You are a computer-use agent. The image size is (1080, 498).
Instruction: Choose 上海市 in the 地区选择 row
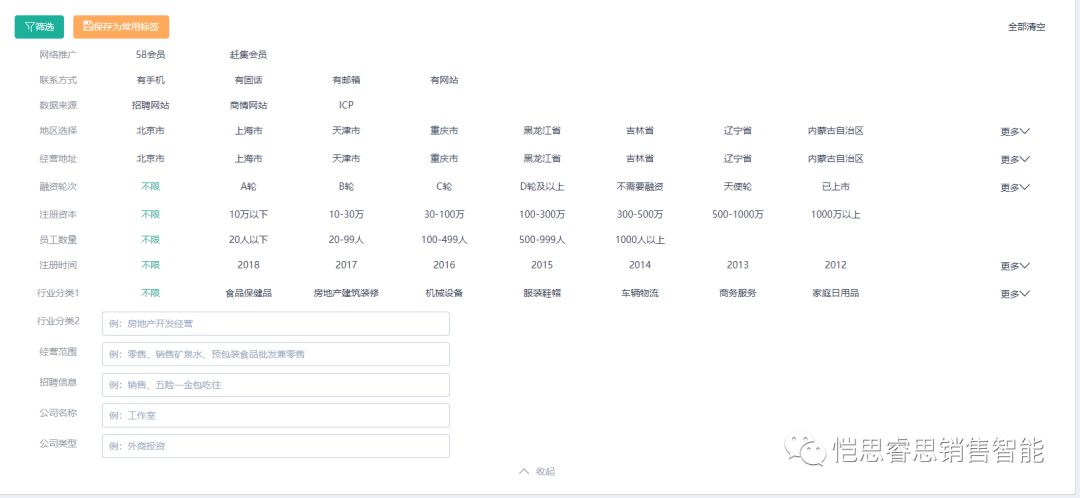tap(249, 130)
